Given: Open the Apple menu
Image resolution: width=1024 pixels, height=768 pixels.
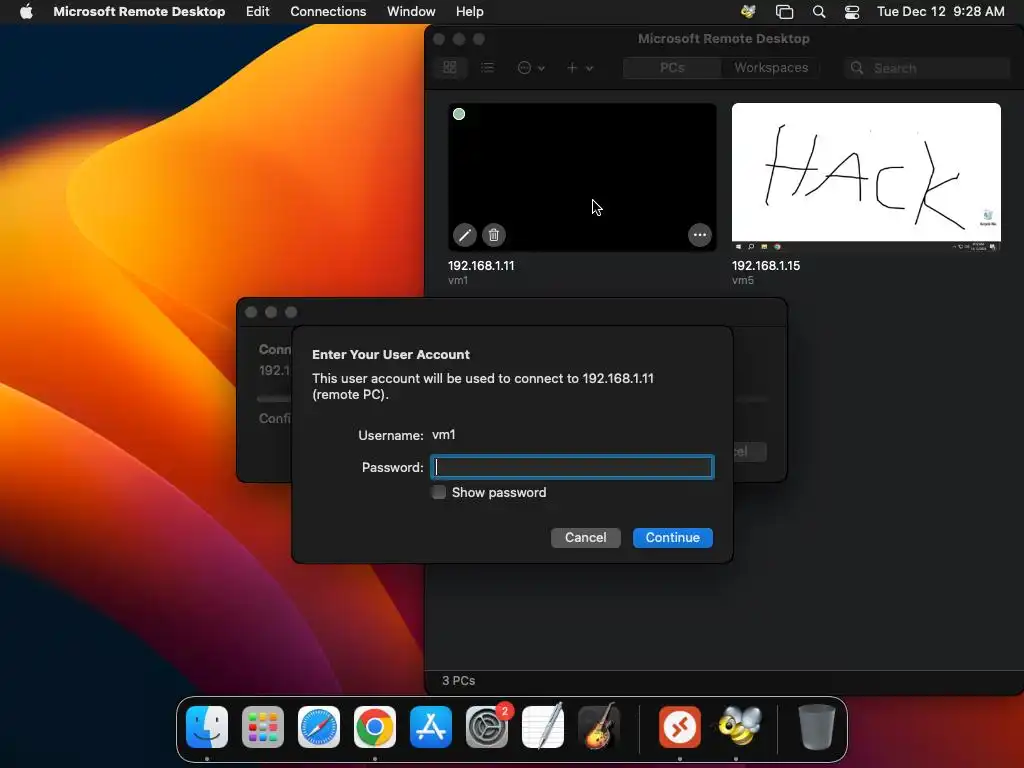Looking at the screenshot, I should pyautogui.click(x=26, y=11).
